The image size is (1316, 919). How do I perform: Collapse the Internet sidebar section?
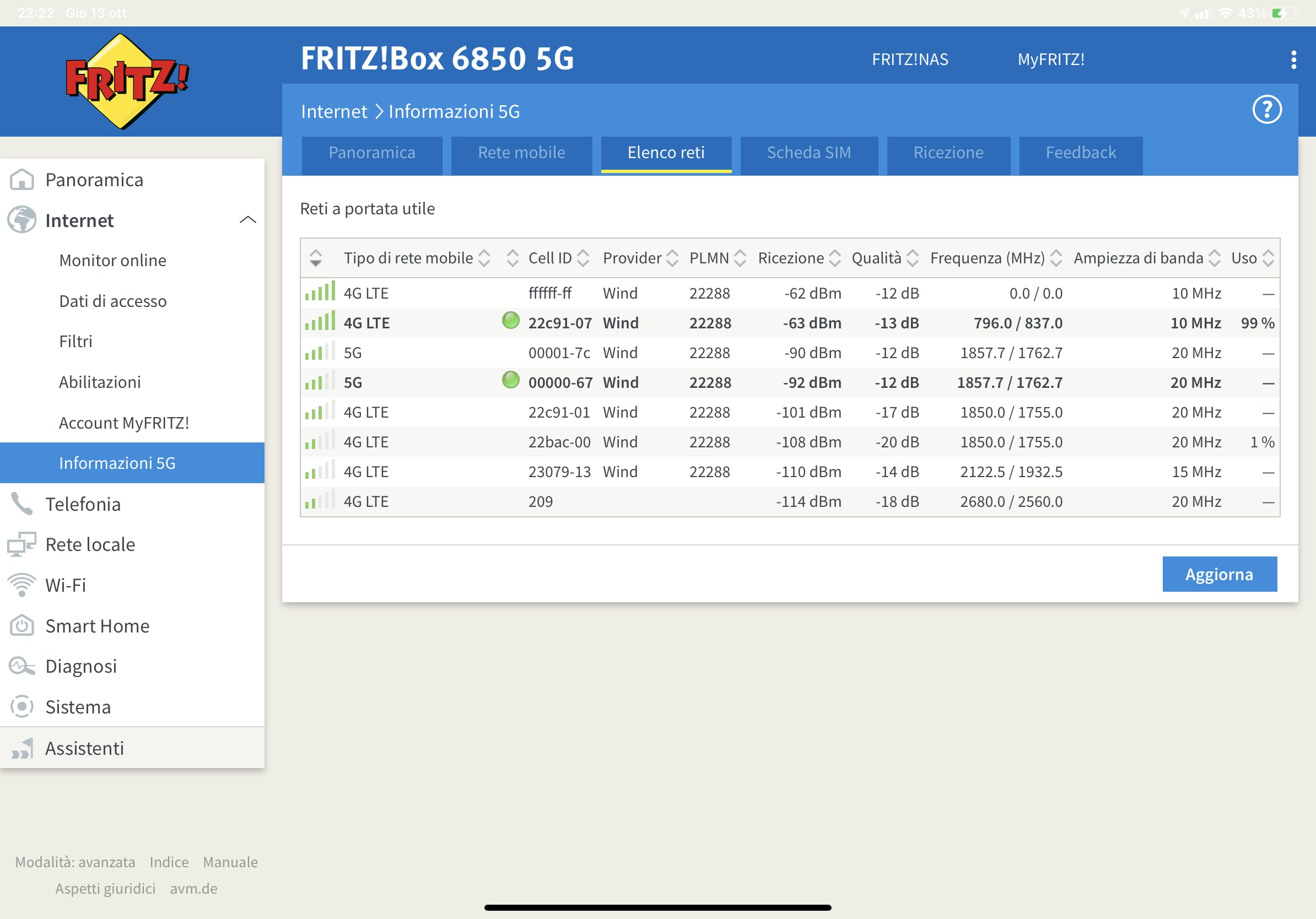[x=247, y=220]
